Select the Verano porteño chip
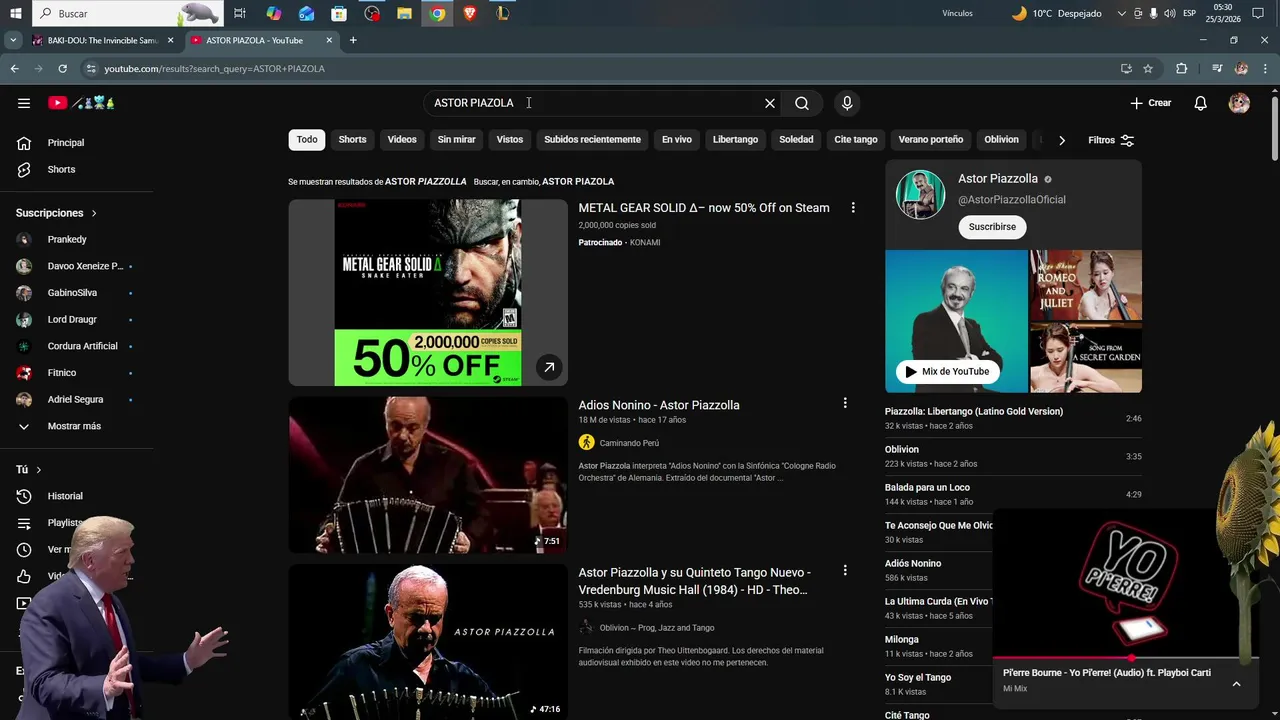Image resolution: width=1280 pixels, height=720 pixels. 931,140
